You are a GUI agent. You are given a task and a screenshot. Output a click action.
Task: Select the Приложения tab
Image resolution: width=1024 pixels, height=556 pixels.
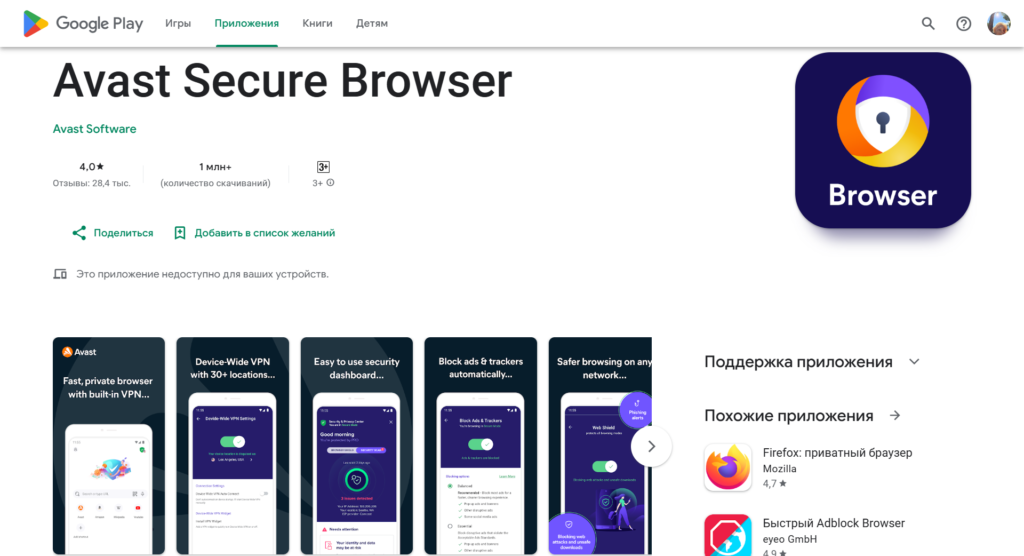click(x=247, y=24)
